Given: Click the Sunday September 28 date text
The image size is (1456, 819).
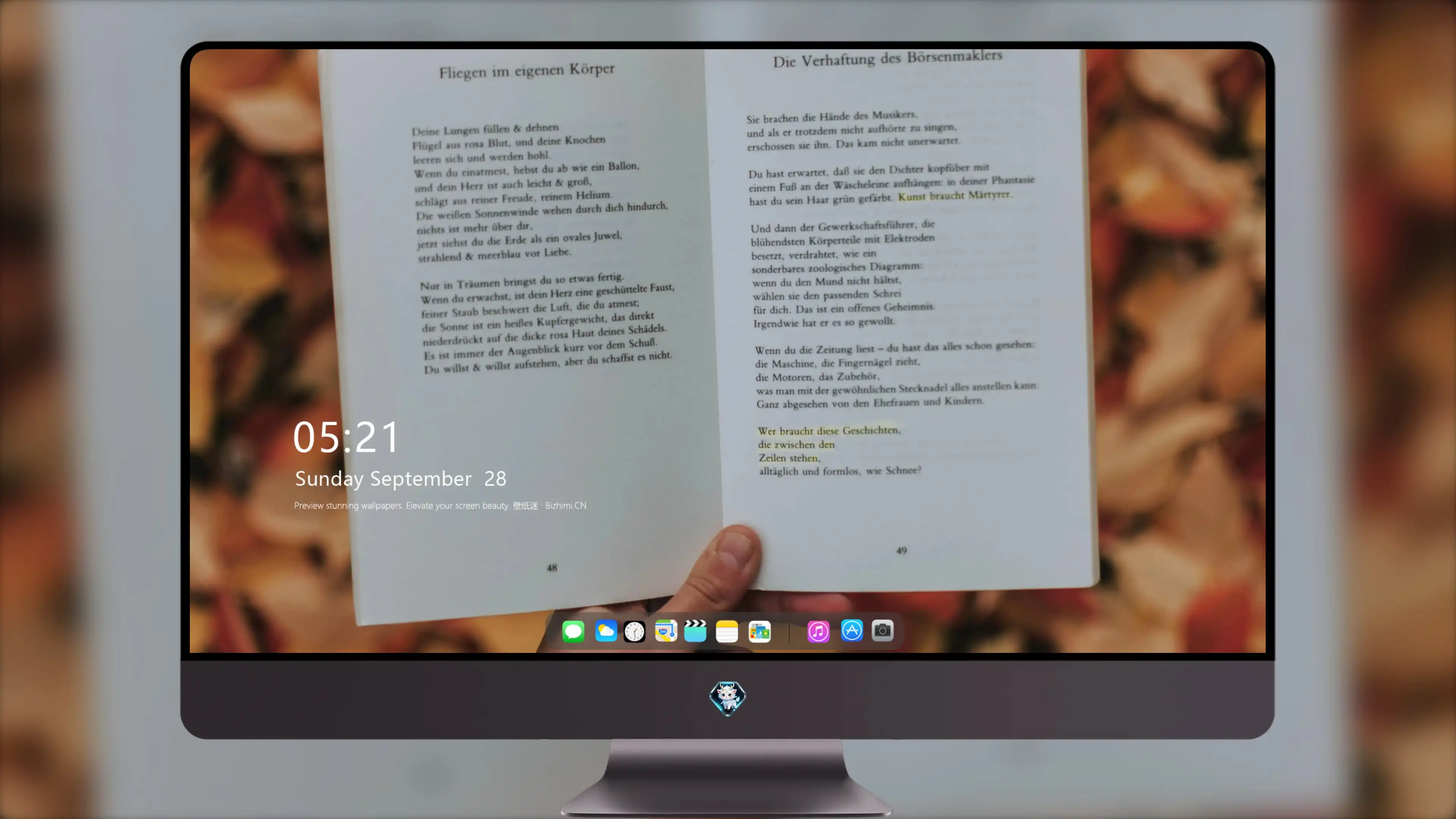Looking at the screenshot, I should [400, 479].
